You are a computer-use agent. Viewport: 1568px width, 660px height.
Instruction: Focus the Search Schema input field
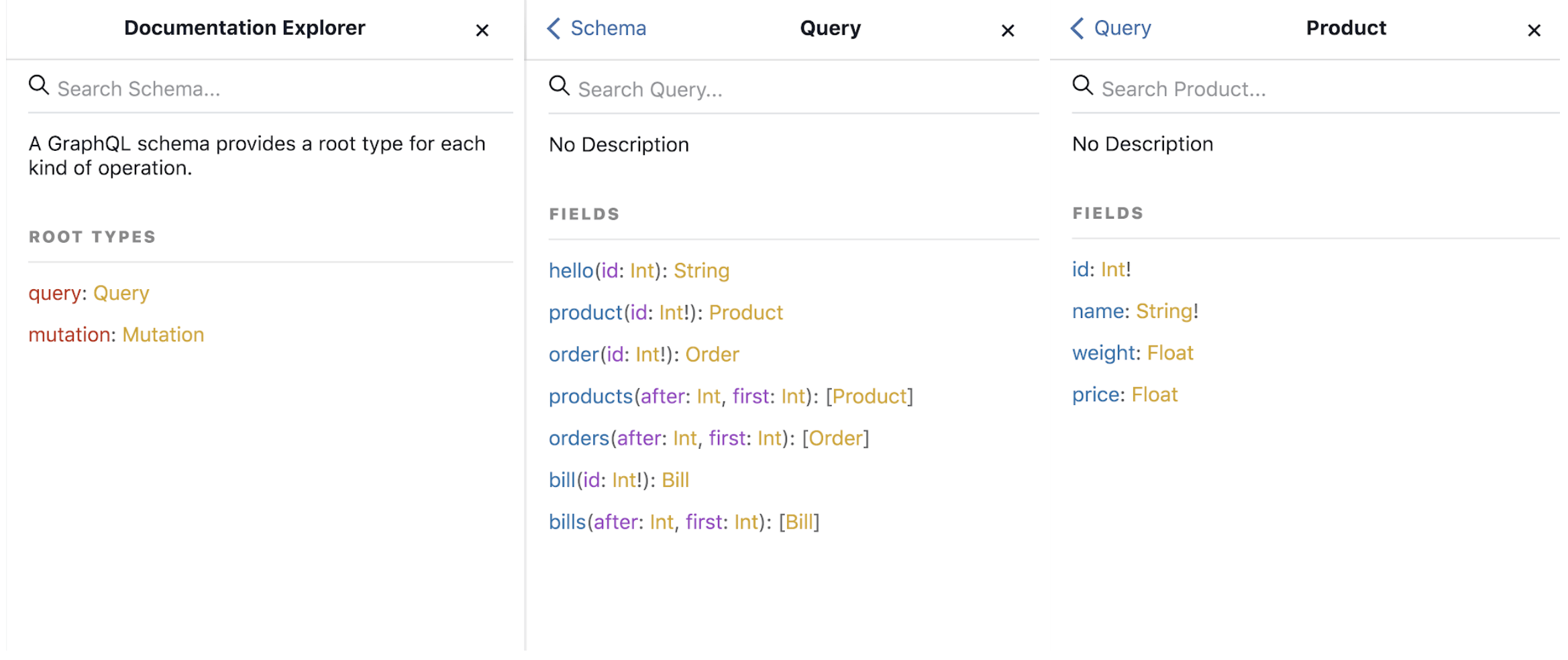point(268,89)
